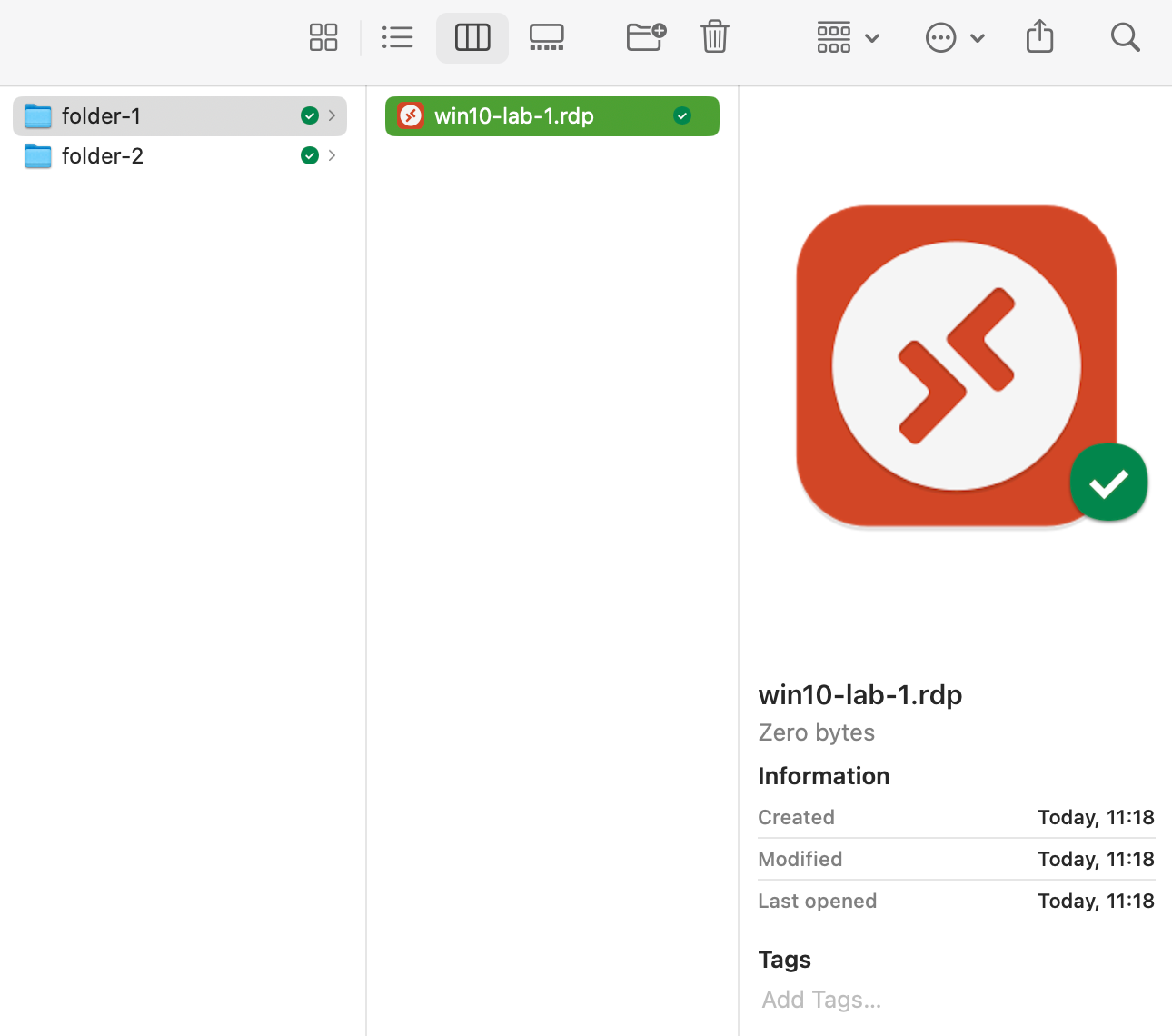Open the search field
The width and height of the screenshot is (1172, 1036).
1125,37
